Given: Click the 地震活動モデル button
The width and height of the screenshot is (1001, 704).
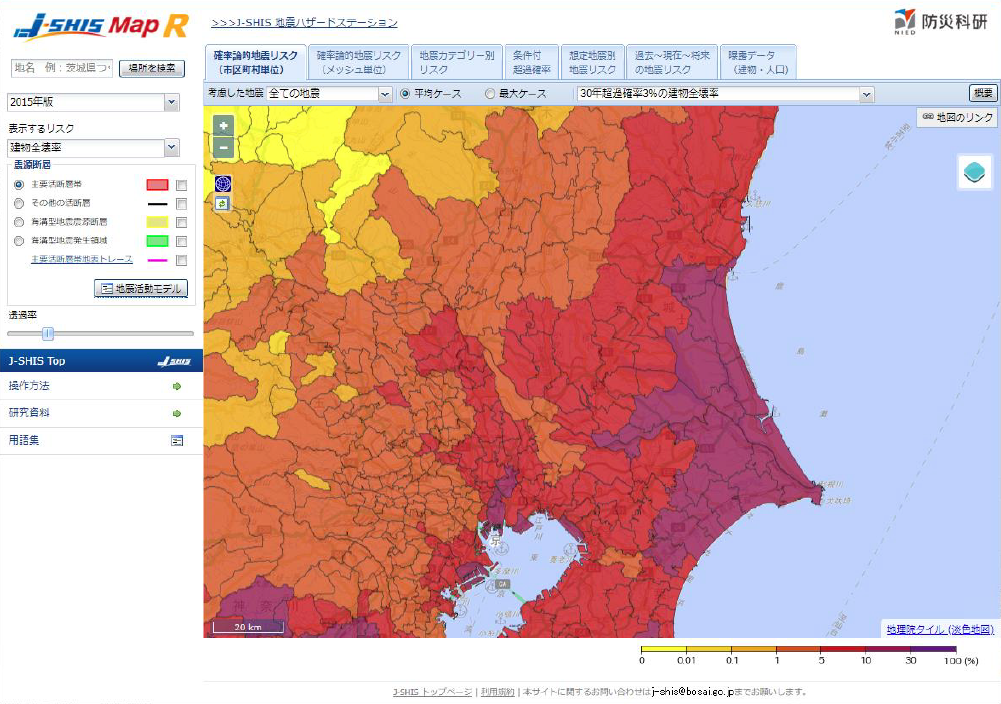Looking at the screenshot, I should (141, 288).
